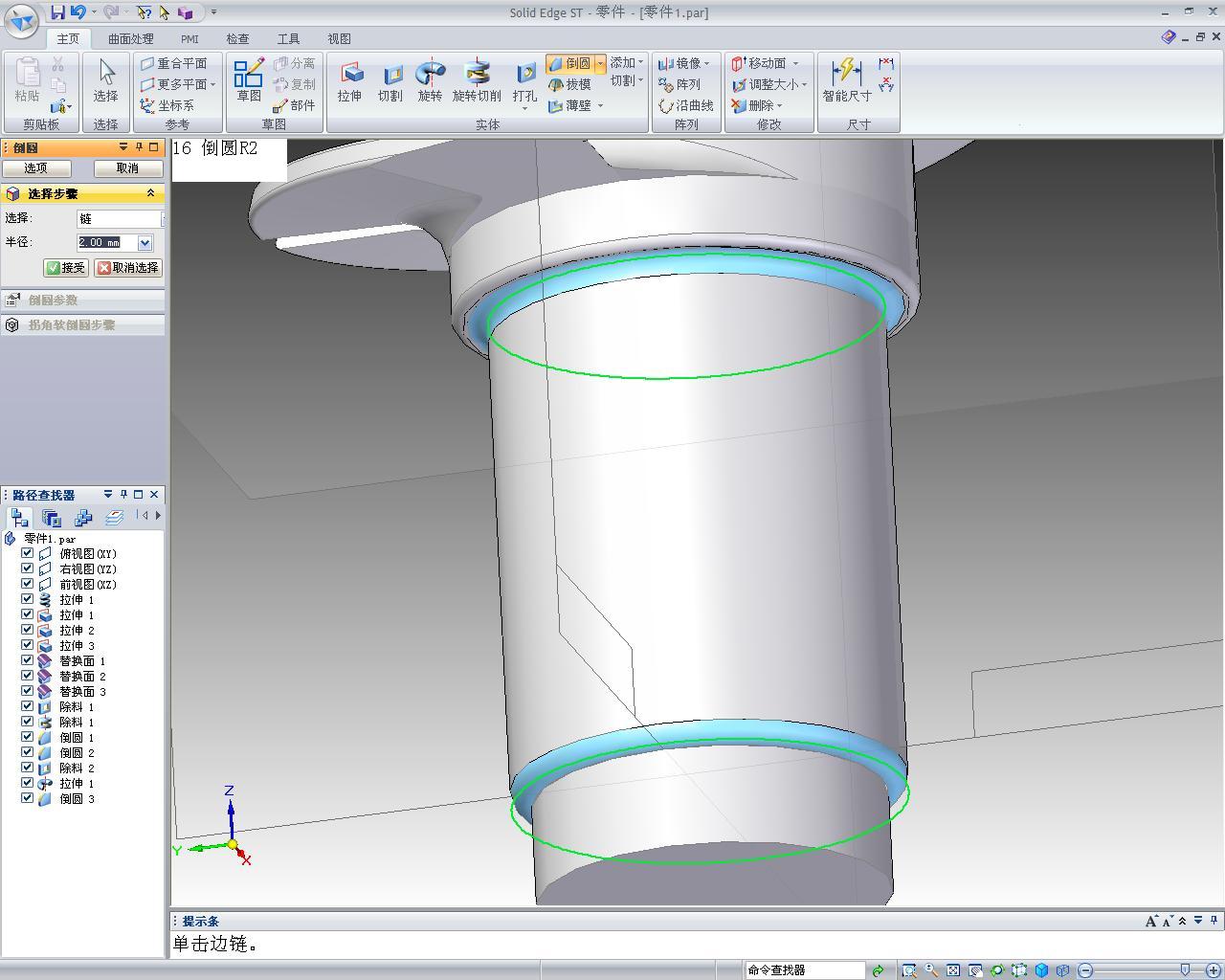Click 阵列 (Pattern) tool
1225x980 pixels.
(x=679, y=84)
